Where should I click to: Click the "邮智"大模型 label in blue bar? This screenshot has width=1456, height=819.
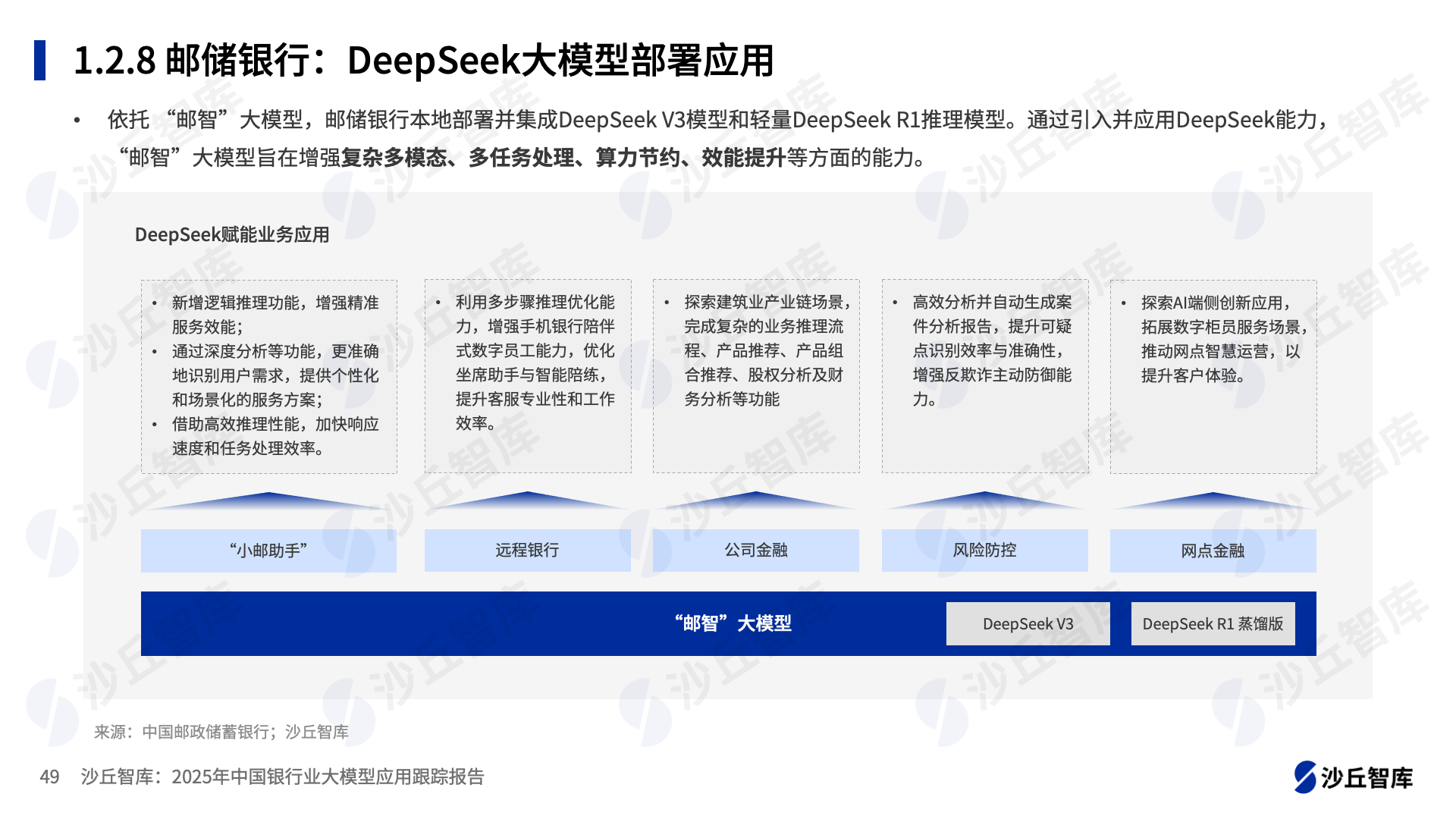[733, 623]
